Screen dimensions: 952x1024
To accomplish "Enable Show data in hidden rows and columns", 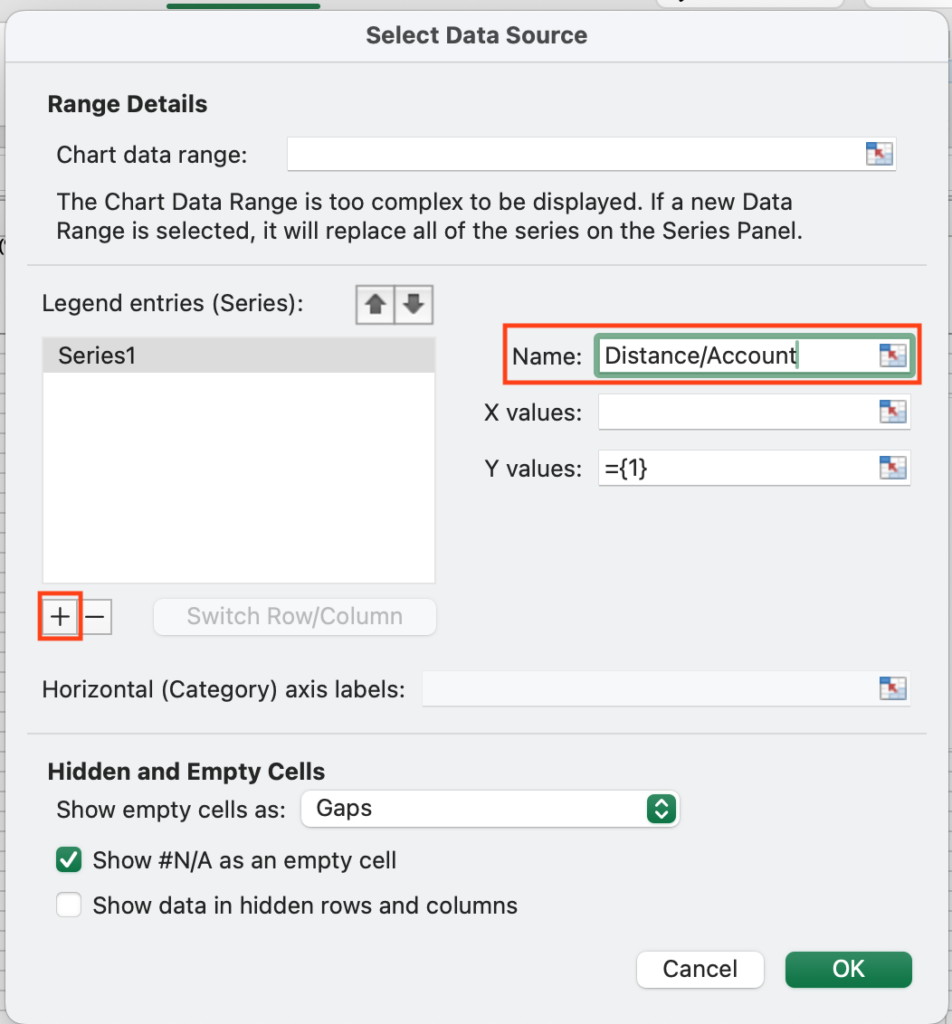I will point(69,905).
